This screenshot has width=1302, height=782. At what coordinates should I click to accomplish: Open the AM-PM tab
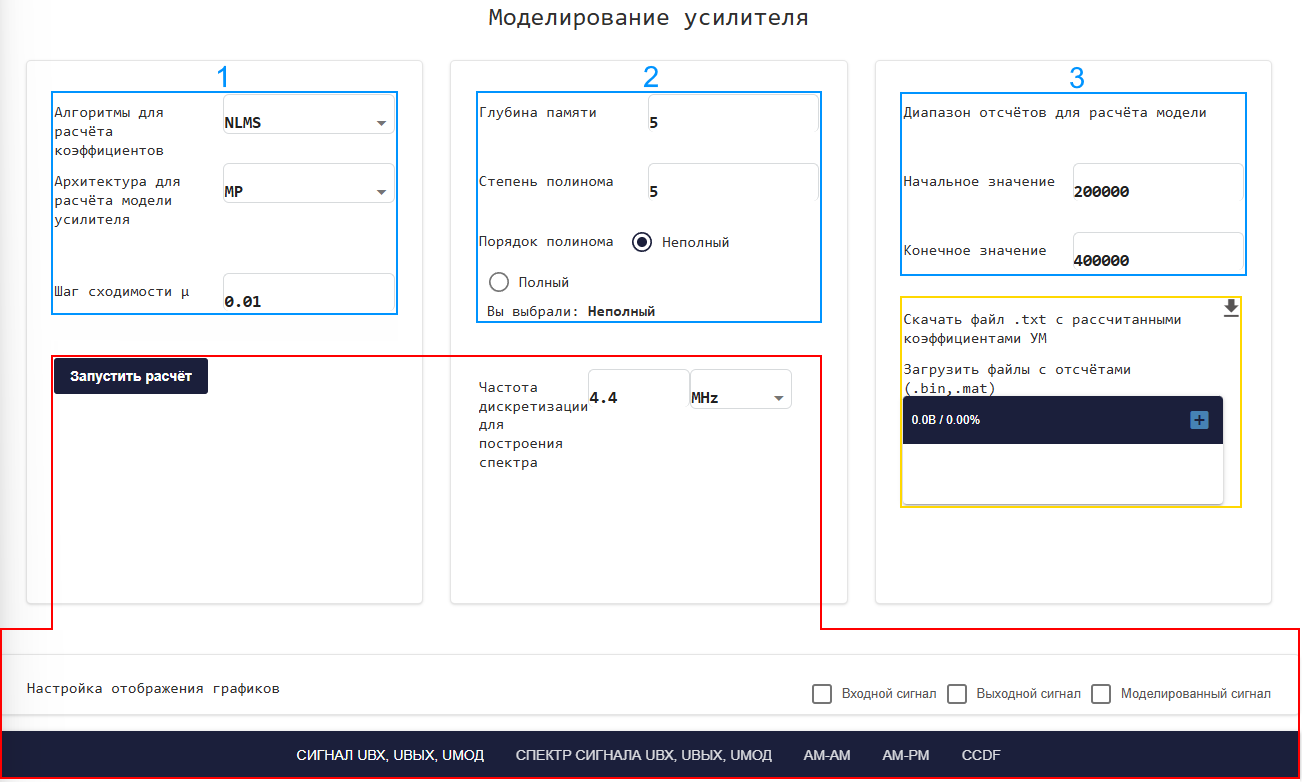pos(906,755)
